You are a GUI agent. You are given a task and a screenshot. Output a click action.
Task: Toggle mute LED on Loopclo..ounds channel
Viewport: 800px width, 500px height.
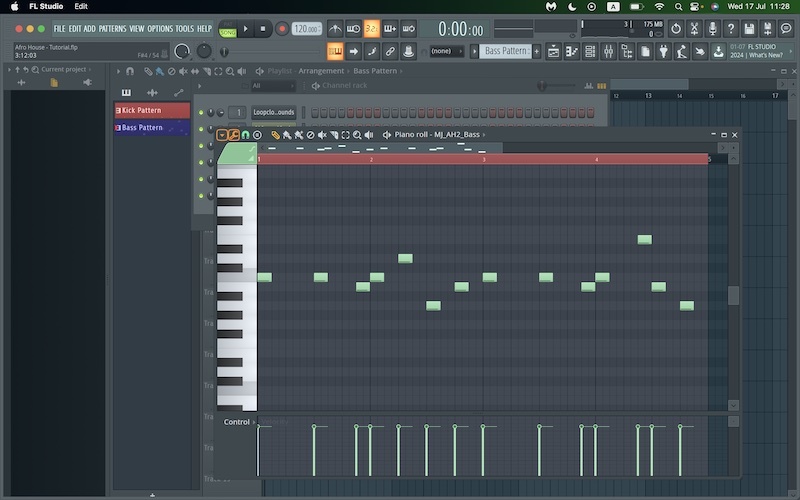coord(200,112)
